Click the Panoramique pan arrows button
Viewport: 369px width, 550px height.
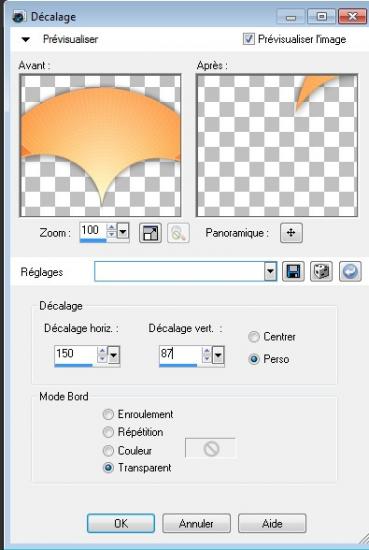291,233
